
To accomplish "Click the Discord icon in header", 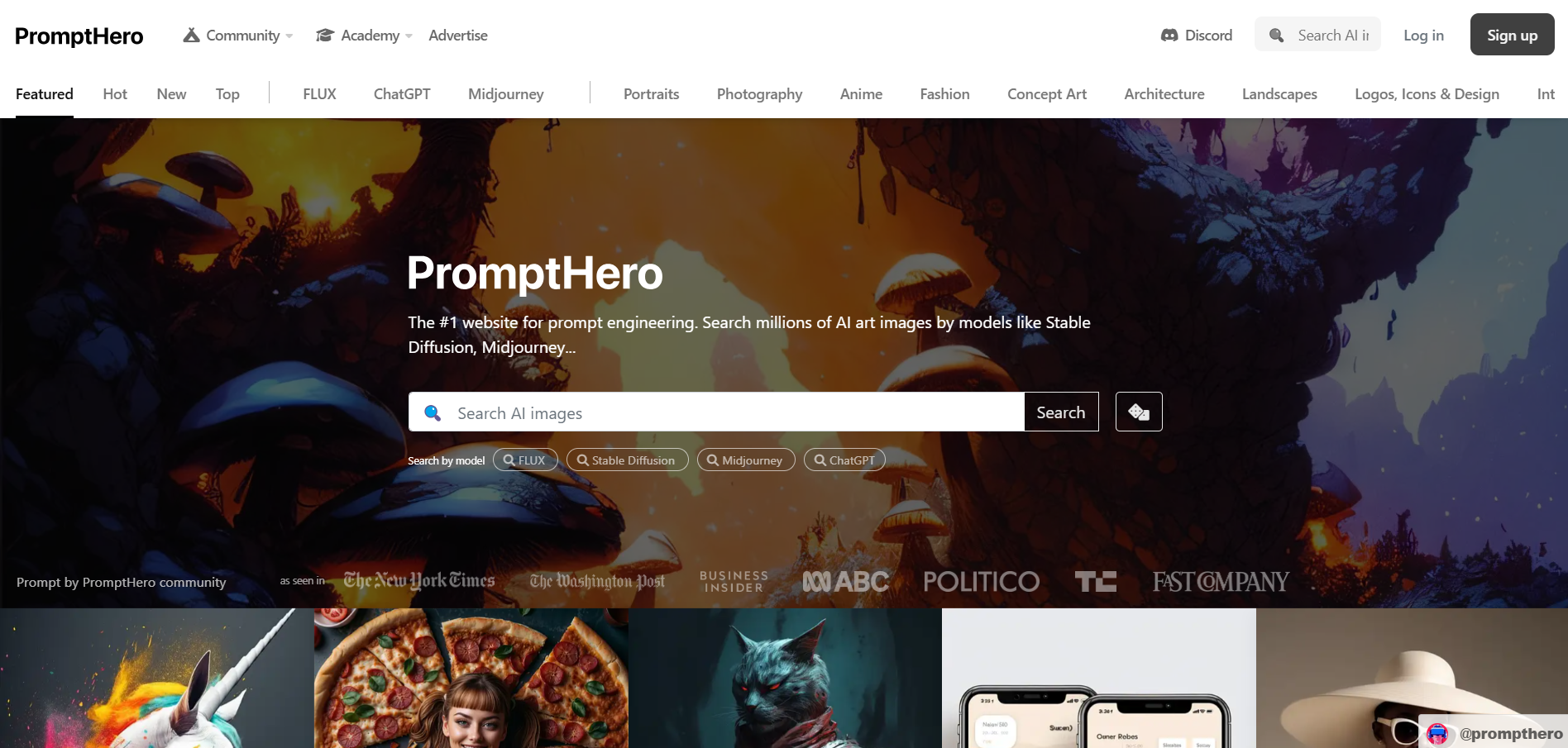I will pyautogui.click(x=1169, y=36).
